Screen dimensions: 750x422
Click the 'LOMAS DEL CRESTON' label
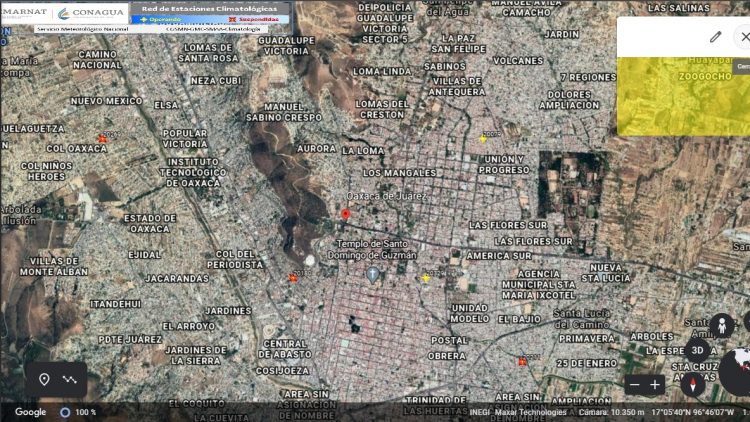(x=382, y=109)
